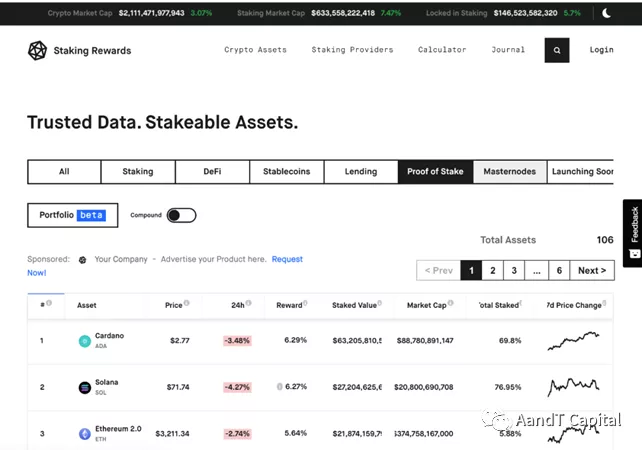Go to pagination page 2
The height and width of the screenshot is (450, 642).
[x=493, y=271]
